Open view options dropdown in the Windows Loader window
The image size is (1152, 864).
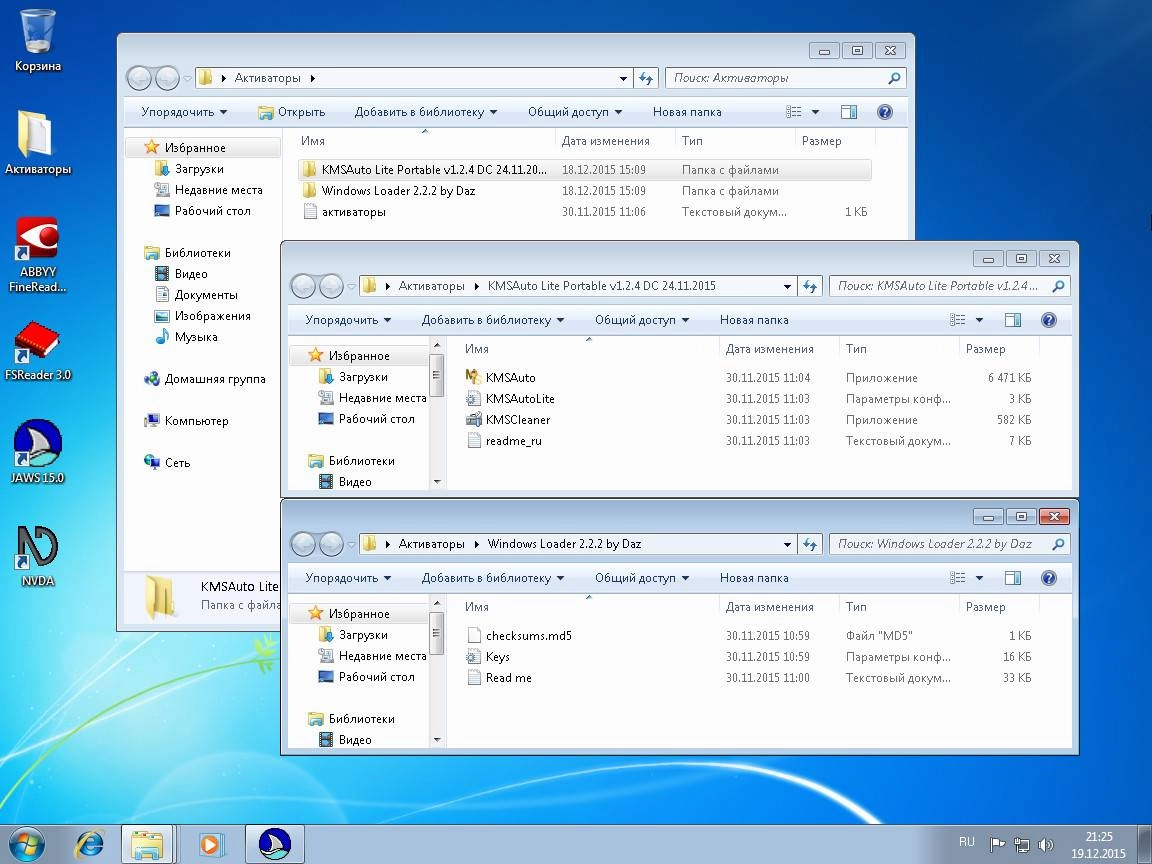click(x=979, y=577)
